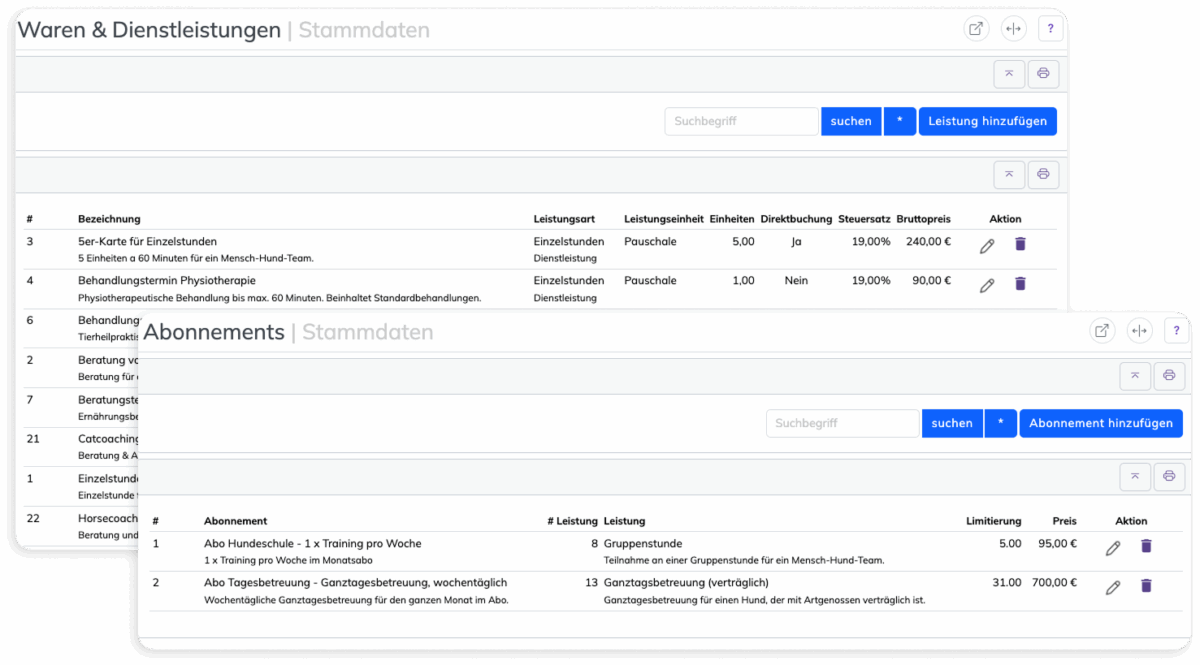The height and width of the screenshot is (665, 1200).
Task: Edit the Abo Hundeschule subscription
Action: tap(1113, 548)
